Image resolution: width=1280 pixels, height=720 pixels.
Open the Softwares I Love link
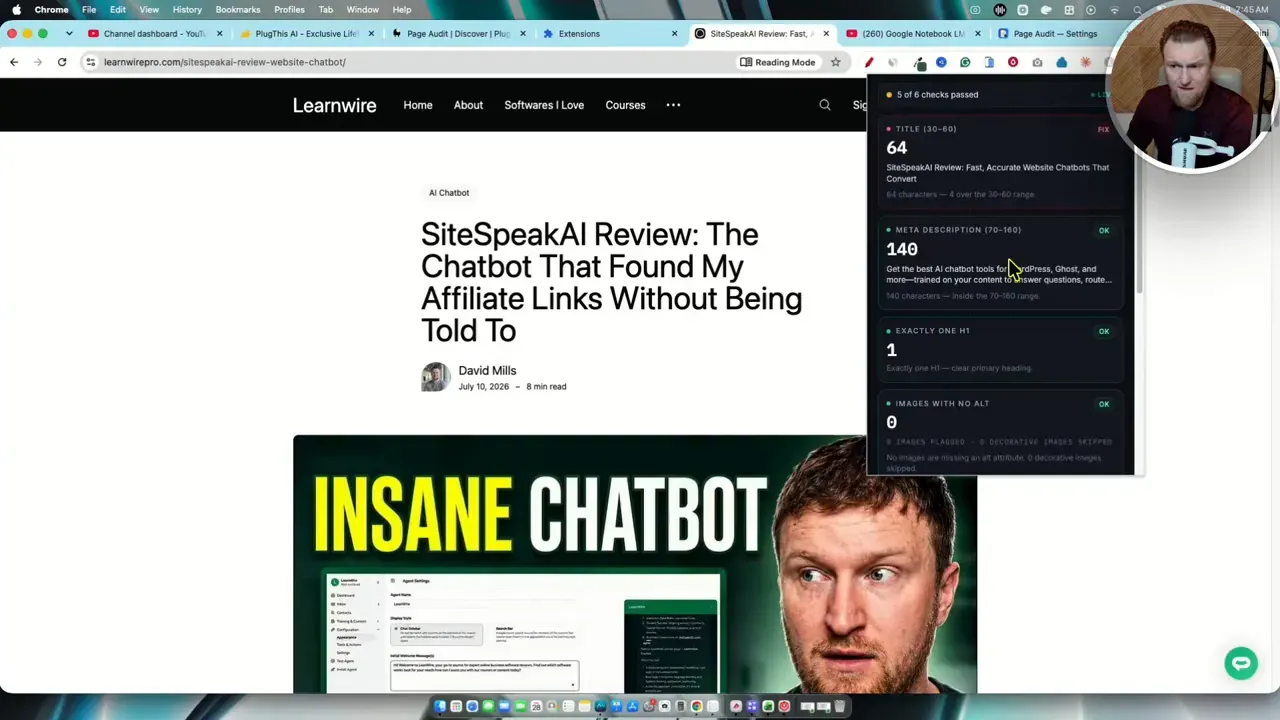pos(544,105)
